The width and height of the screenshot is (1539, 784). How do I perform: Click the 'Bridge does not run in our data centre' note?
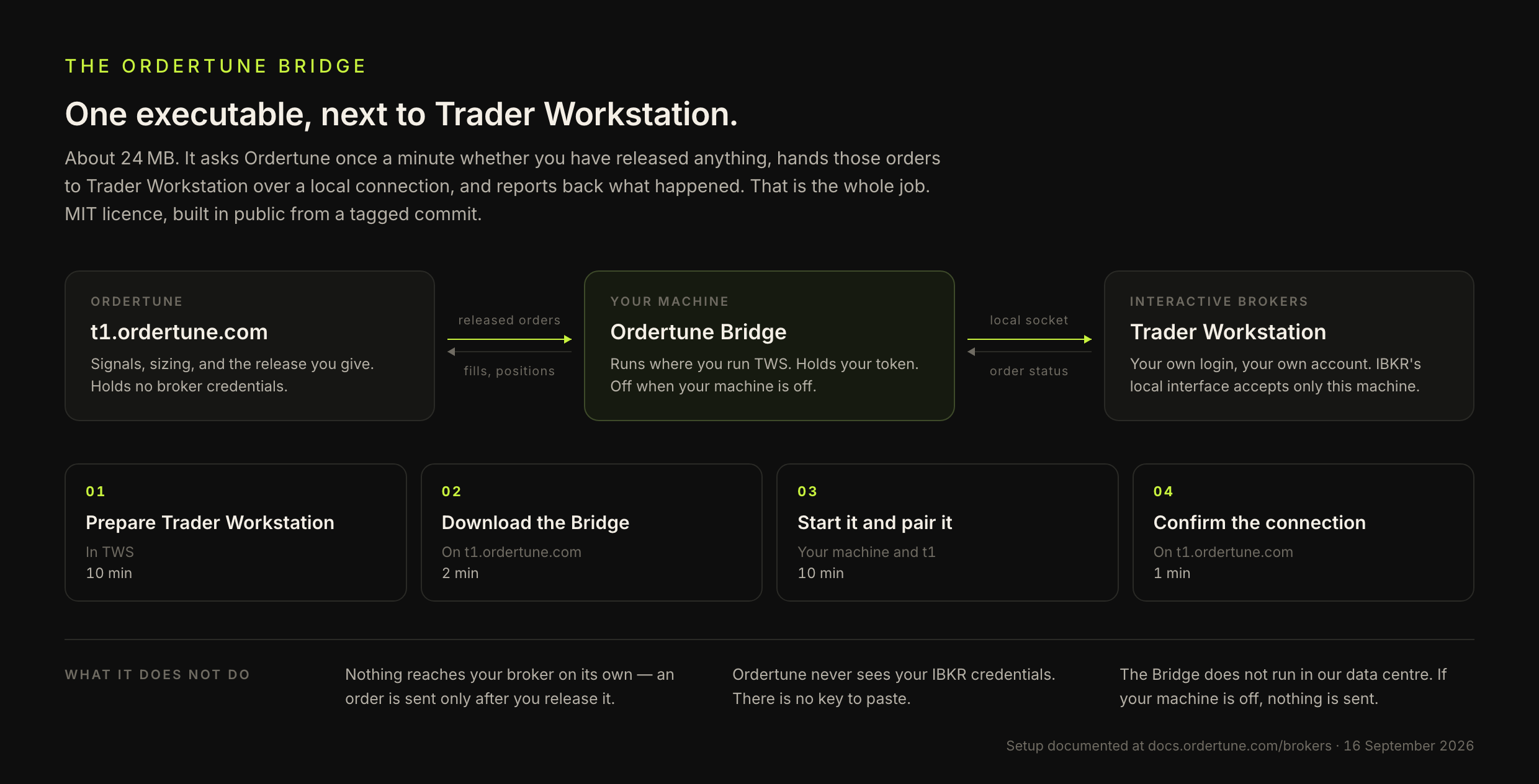click(1283, 687)
